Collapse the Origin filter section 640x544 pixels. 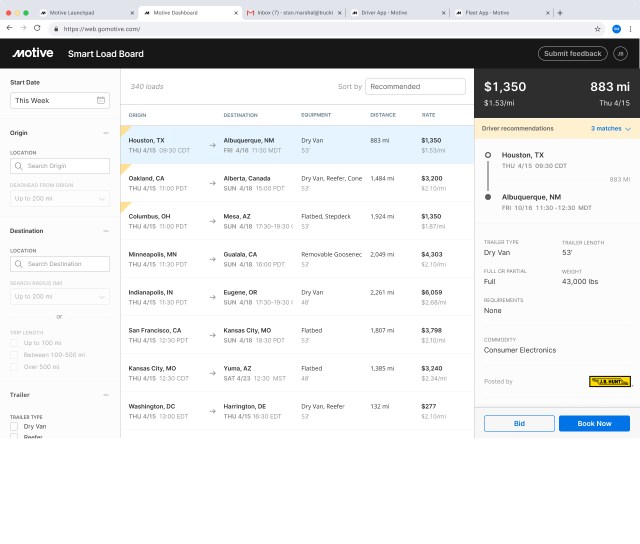[106, 132]
